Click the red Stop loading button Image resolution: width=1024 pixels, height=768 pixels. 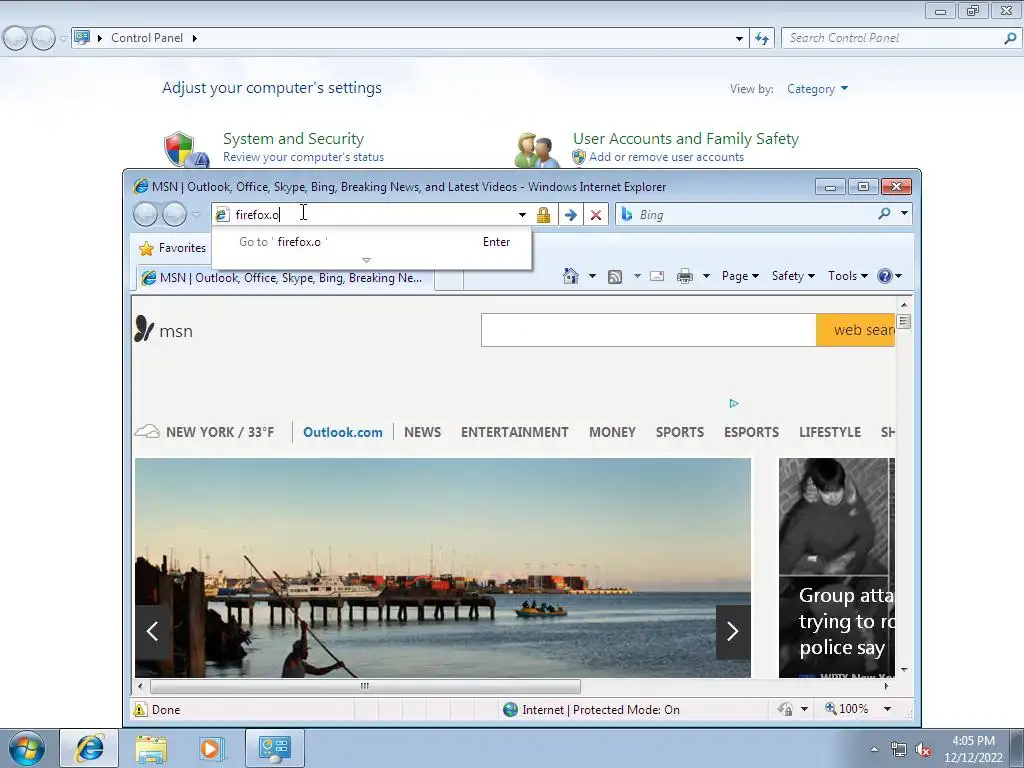[x=596, y=214]
